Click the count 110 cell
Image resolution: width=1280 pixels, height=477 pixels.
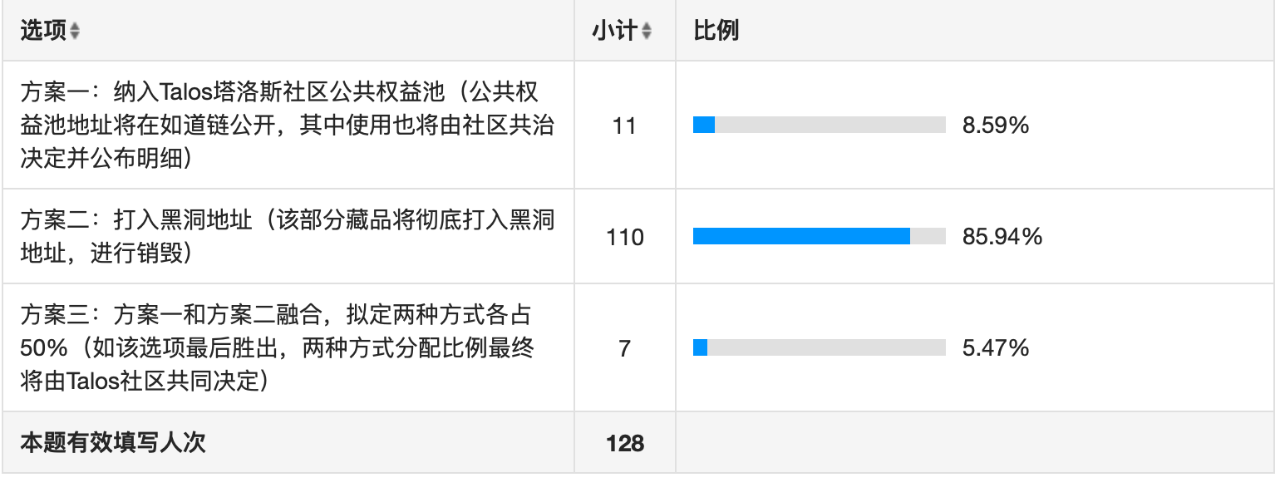coord(625,237)
